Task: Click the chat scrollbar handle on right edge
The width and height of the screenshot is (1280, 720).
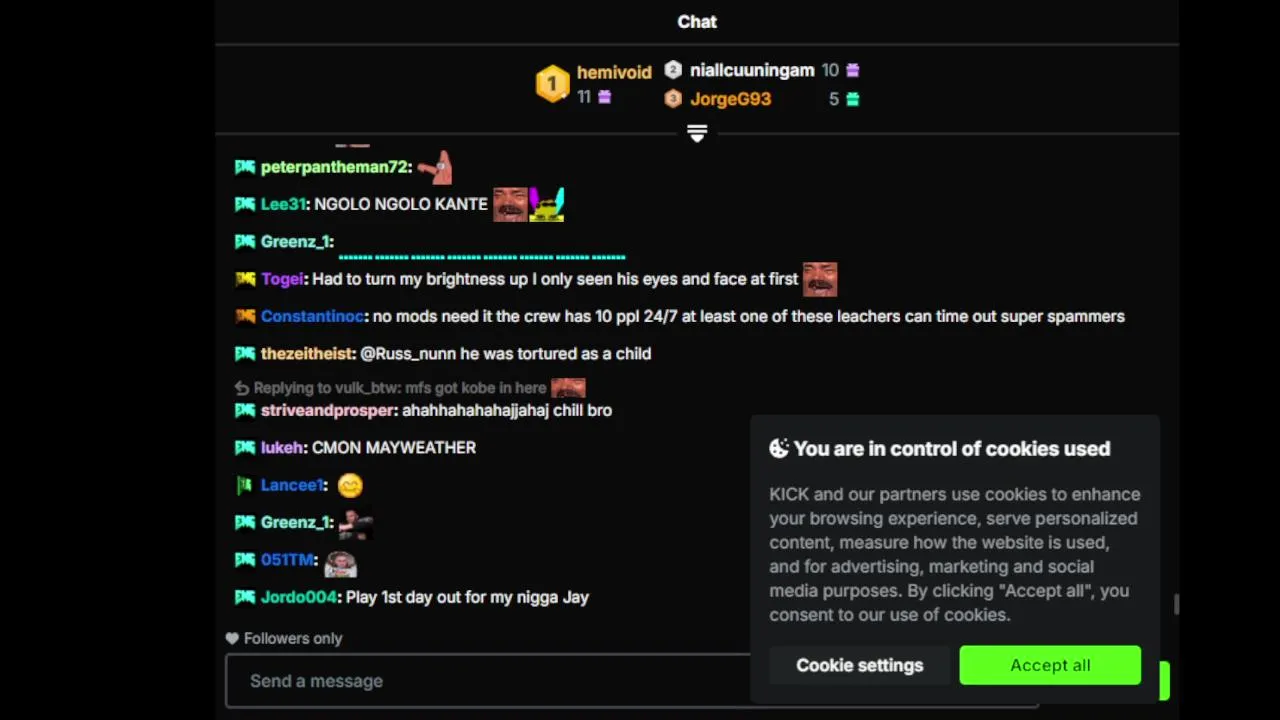Action: click(1176, 604)
